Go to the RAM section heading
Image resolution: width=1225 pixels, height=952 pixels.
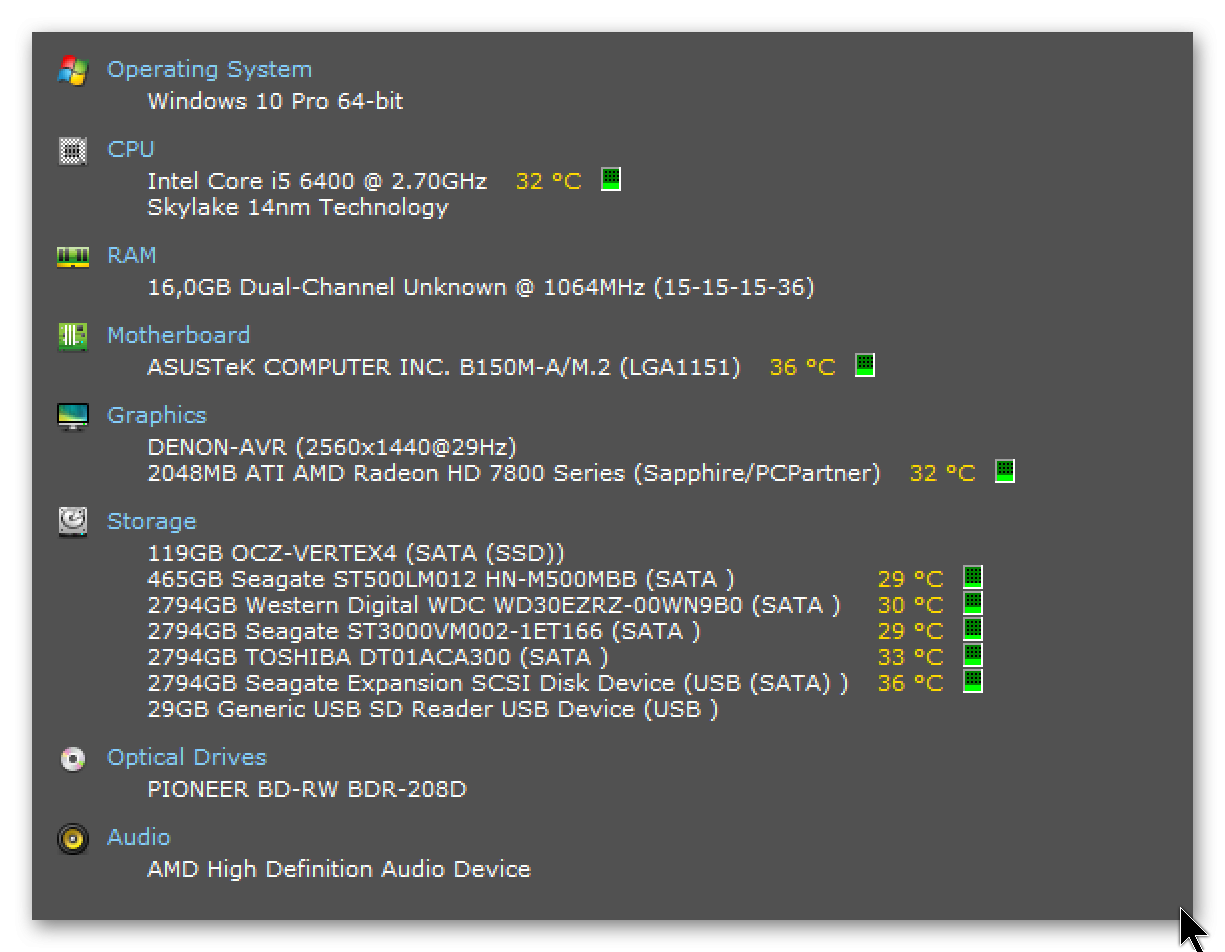point(132,256)
